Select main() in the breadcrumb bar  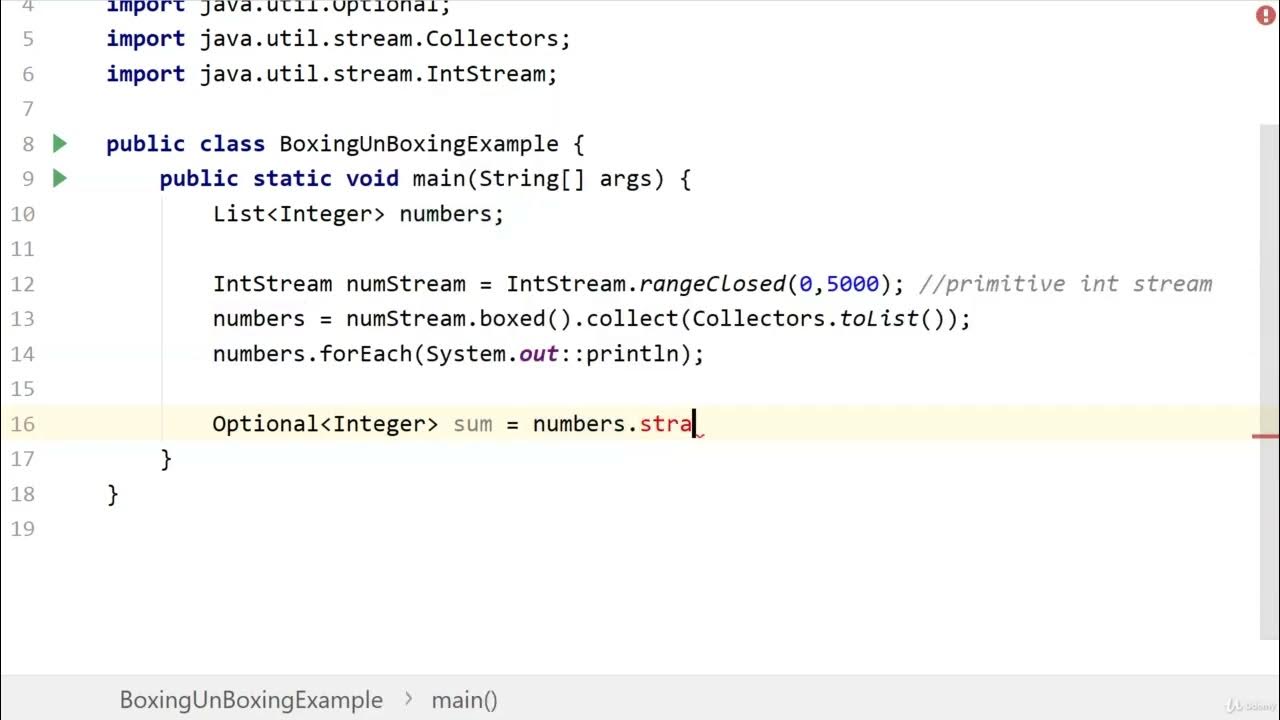coord(464,700)
